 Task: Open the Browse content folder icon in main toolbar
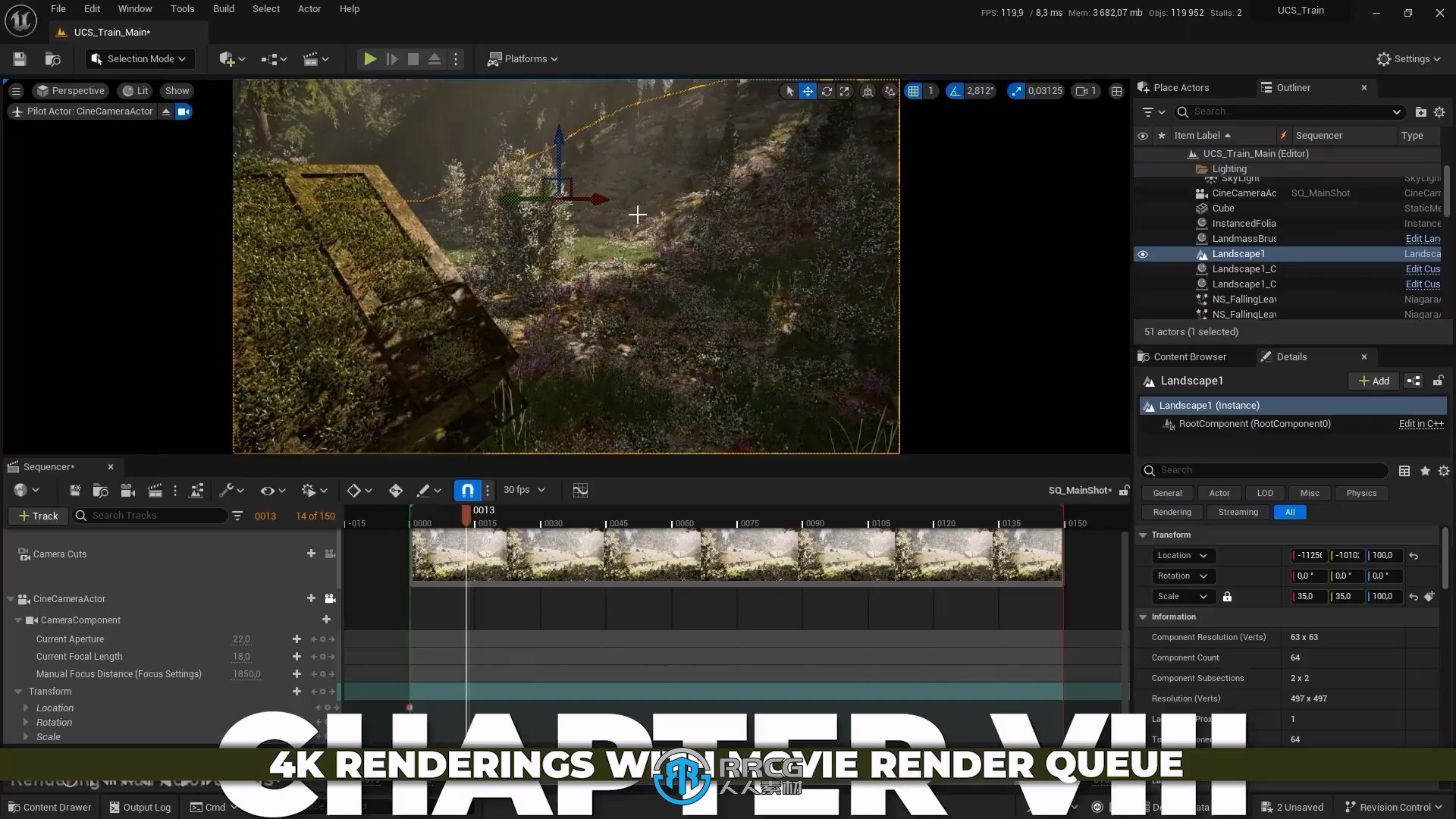53,59
